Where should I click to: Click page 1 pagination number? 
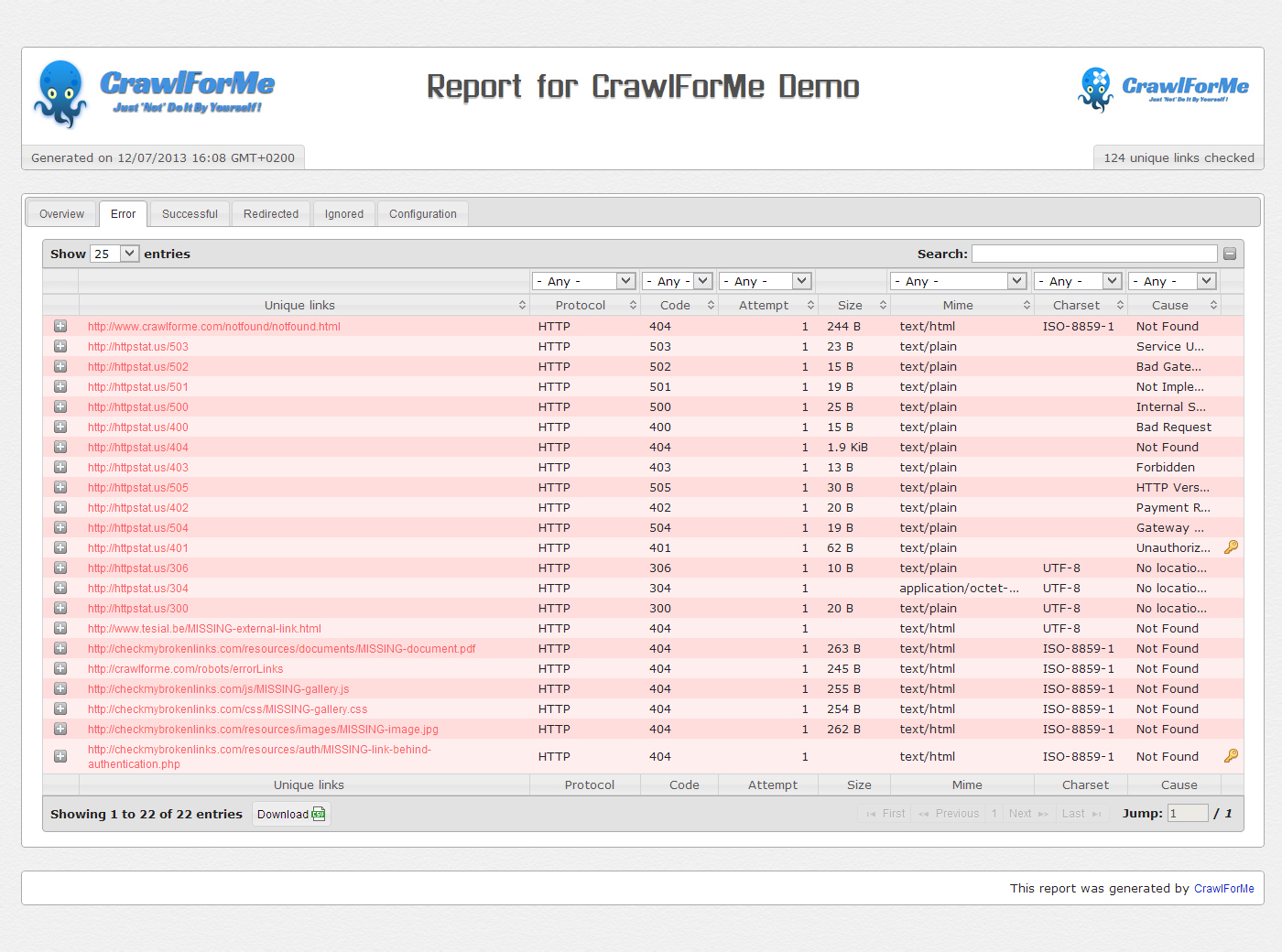coord(994,814)
